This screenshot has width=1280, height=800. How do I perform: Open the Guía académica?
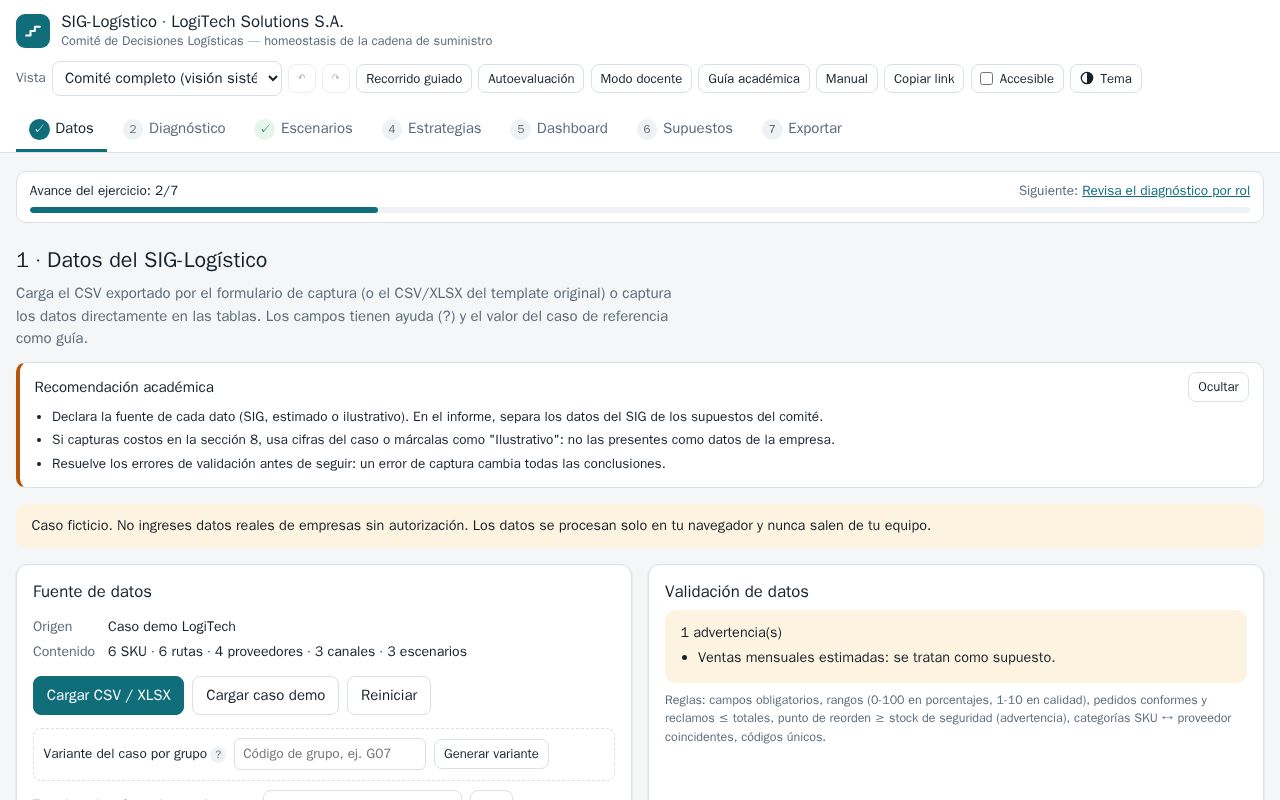754,79
